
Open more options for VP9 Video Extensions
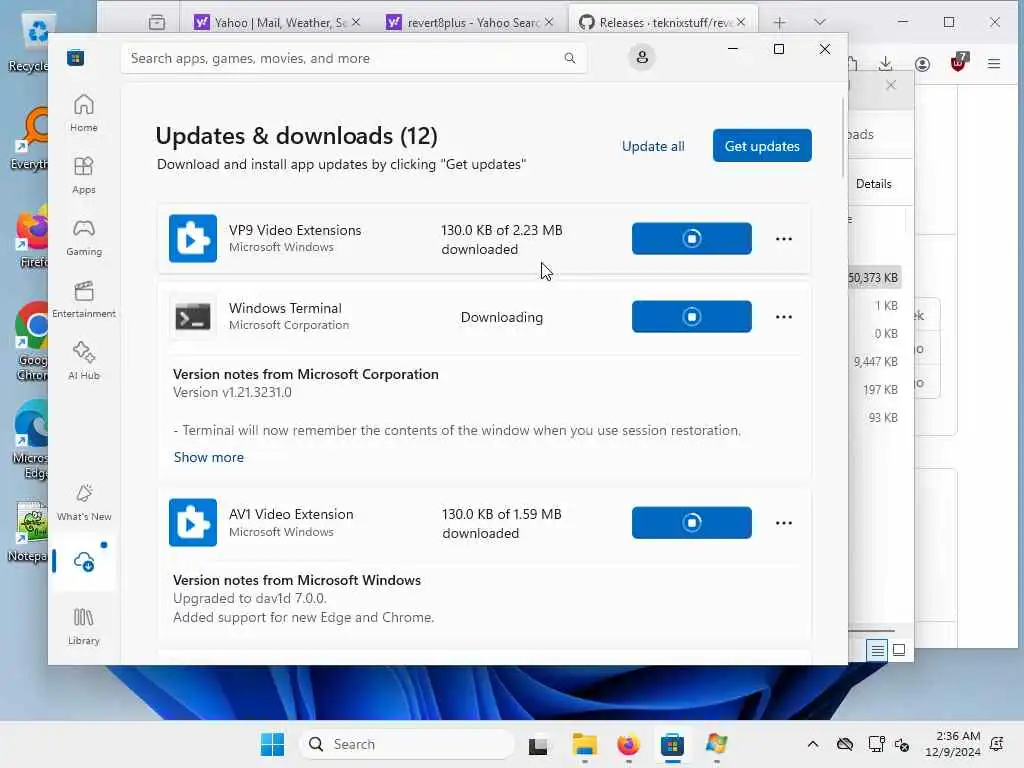[784, 239]
